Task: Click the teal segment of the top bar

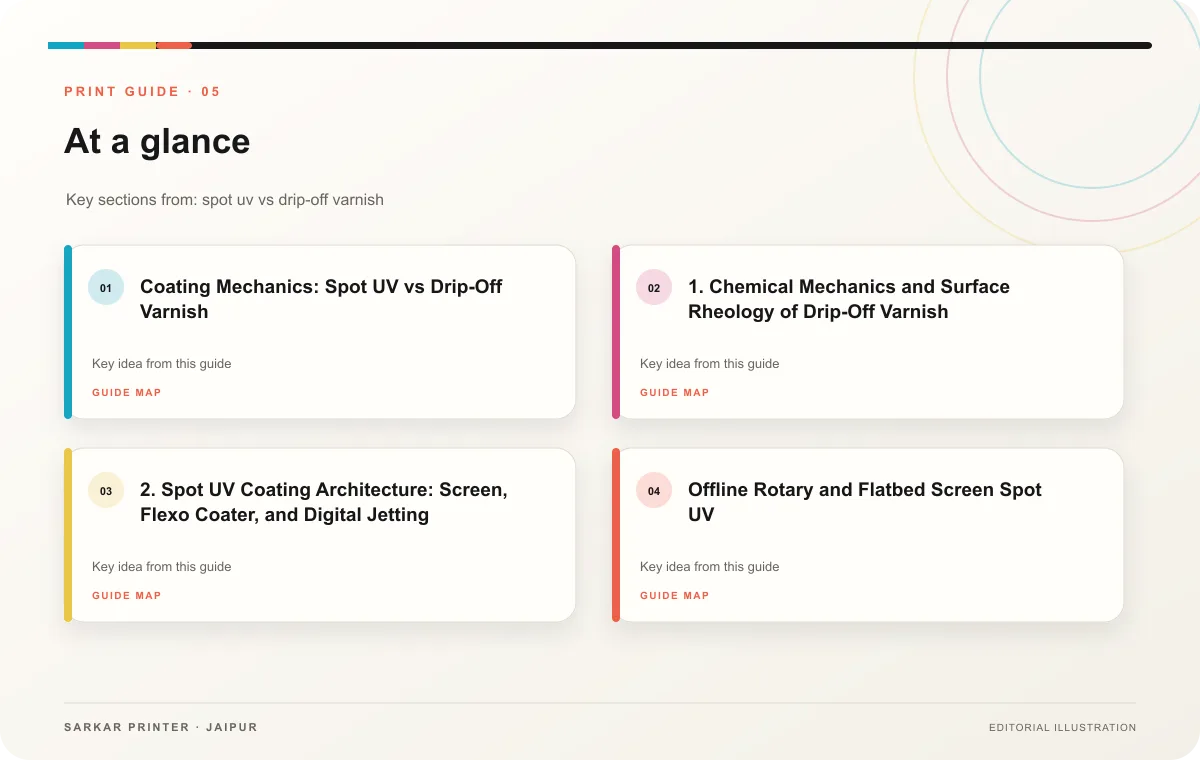Action: pyautogui.click(x=66, y=45)
